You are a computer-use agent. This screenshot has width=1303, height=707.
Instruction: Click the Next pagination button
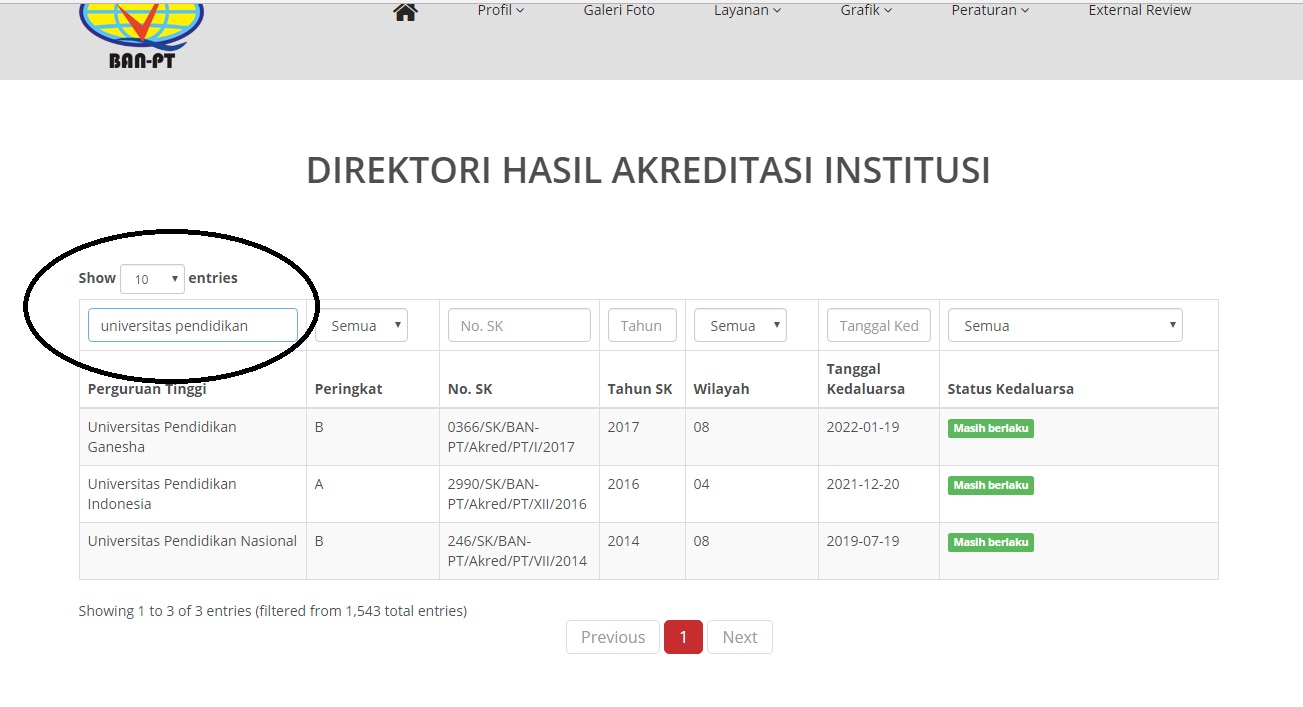coord(739,636)
